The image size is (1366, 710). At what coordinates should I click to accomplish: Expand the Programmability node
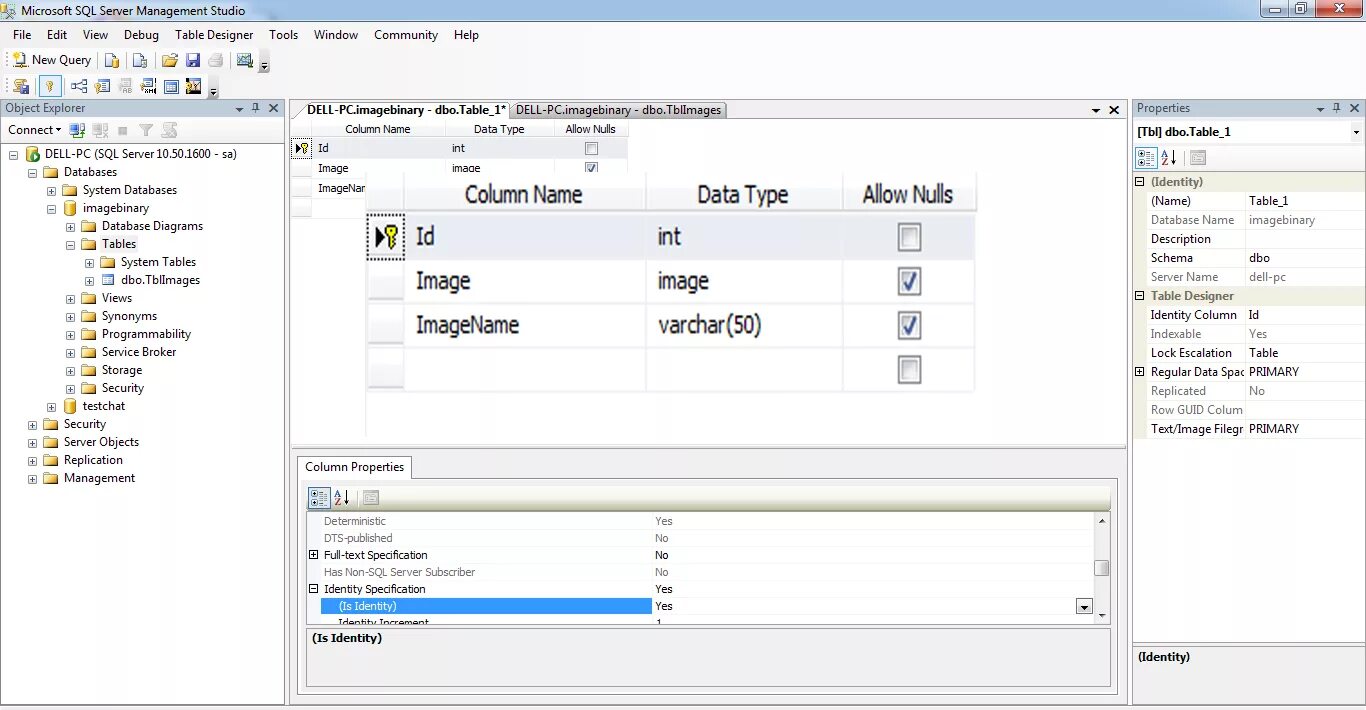tap(70, 334)
